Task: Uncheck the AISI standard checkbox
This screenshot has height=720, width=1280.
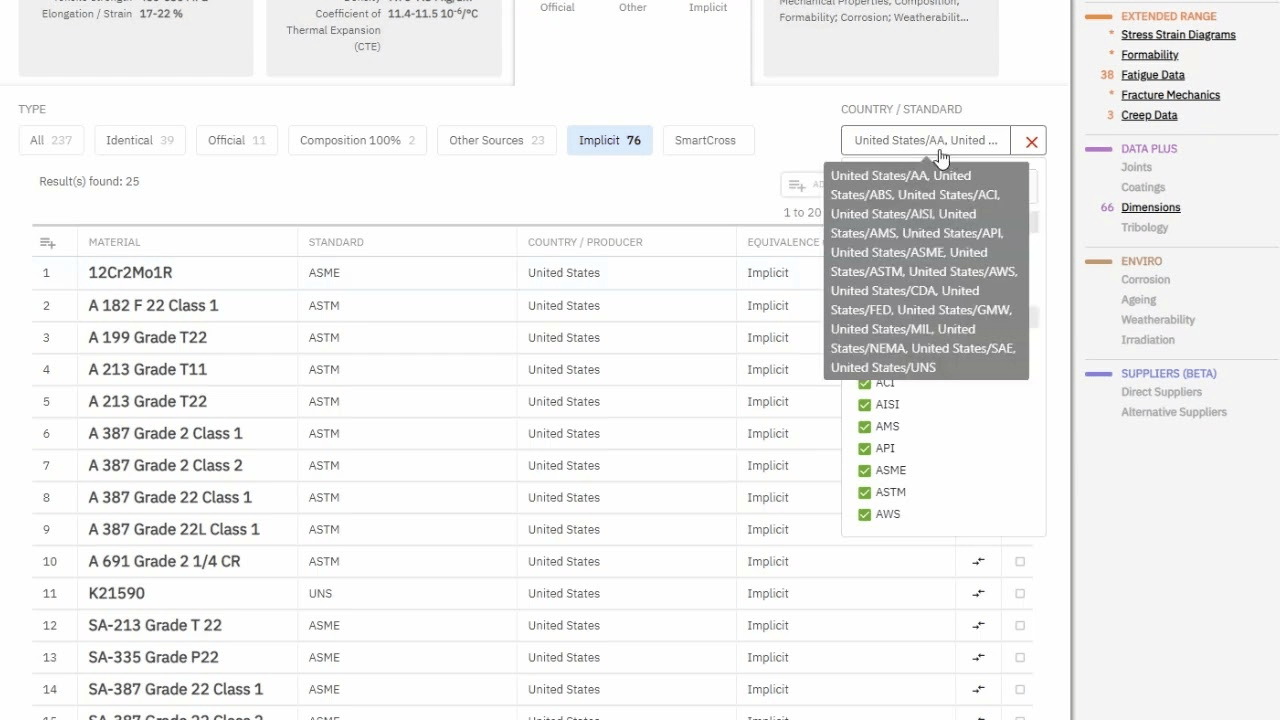Action: [864, 405]
